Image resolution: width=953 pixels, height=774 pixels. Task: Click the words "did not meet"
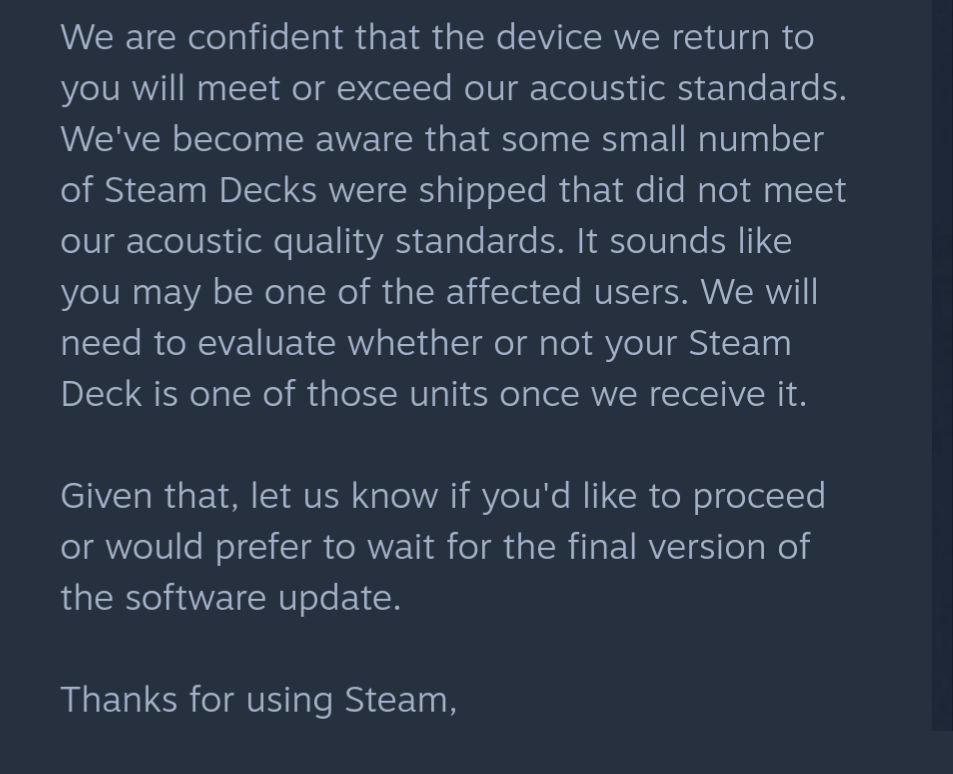coord(741,190)
